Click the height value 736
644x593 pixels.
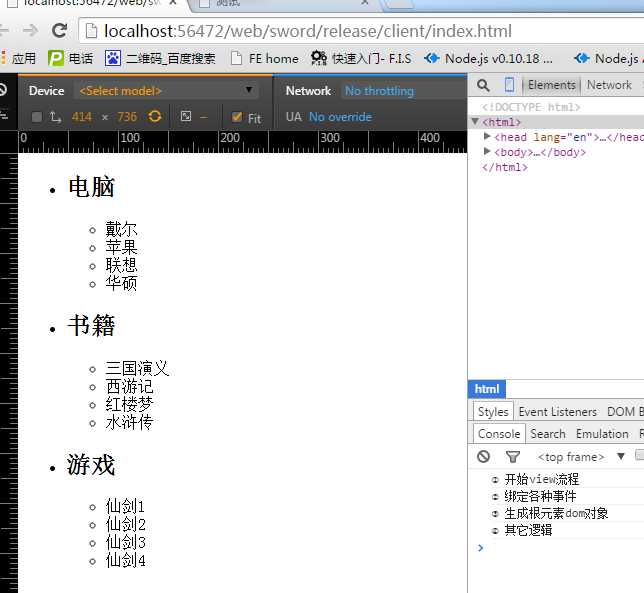[x=127, y=117]
